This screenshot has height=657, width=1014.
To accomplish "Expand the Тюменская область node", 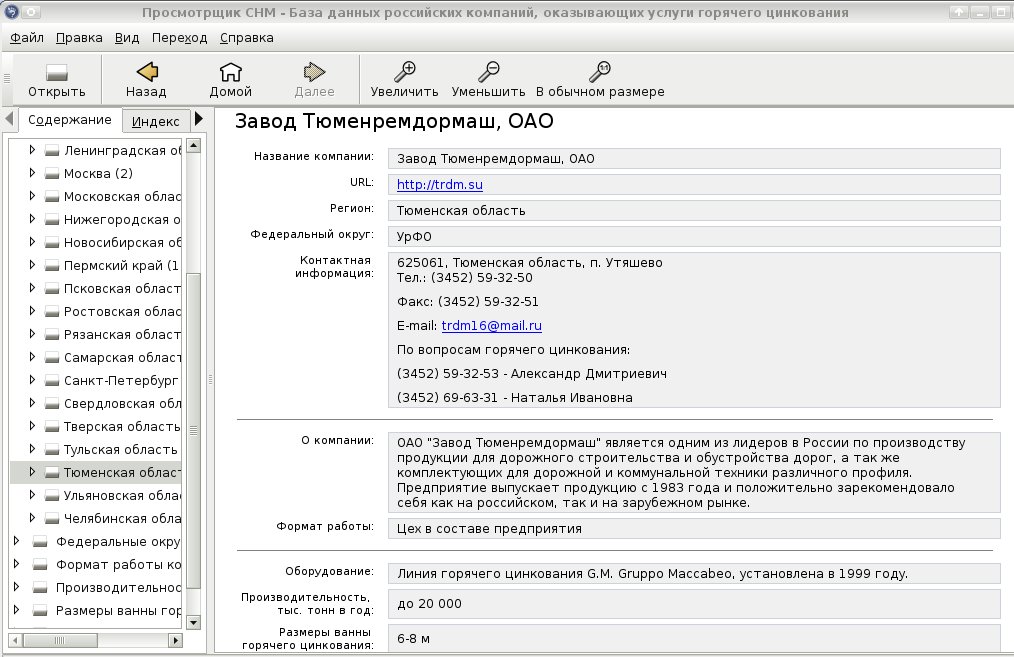I will coord(32,471).
